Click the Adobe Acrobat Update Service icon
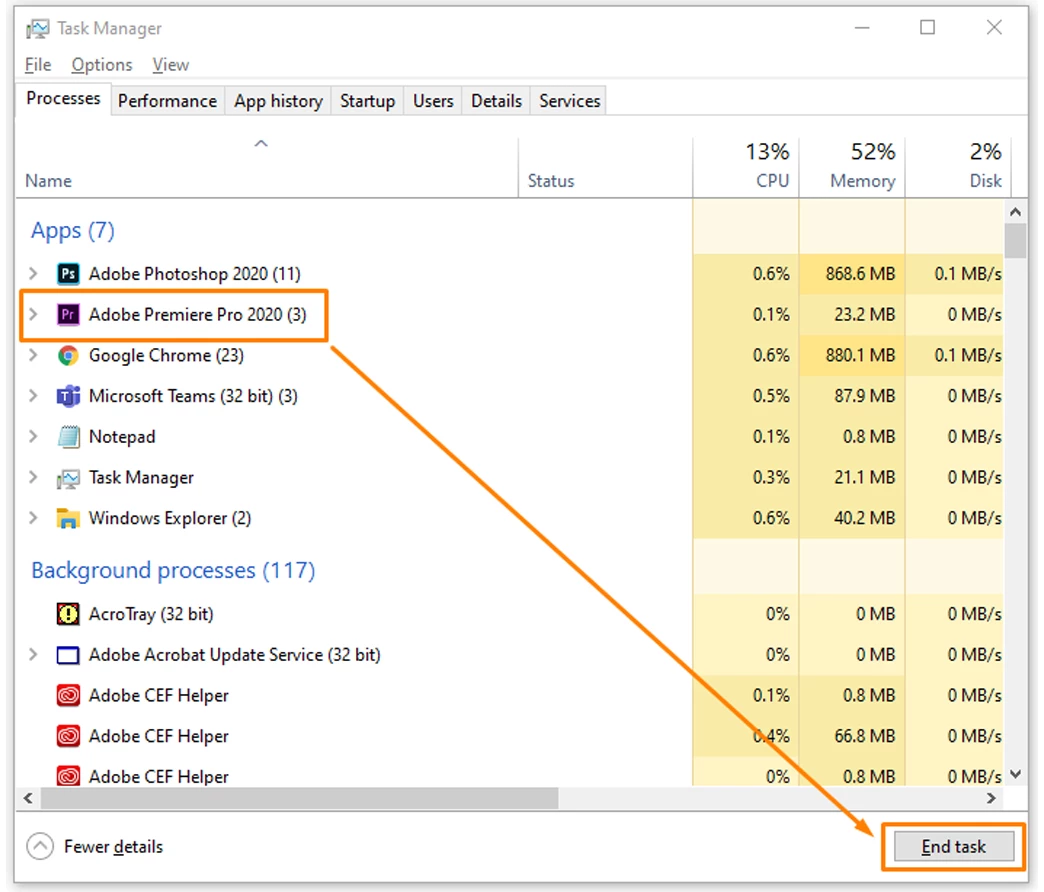 click(x=68, y=655)
